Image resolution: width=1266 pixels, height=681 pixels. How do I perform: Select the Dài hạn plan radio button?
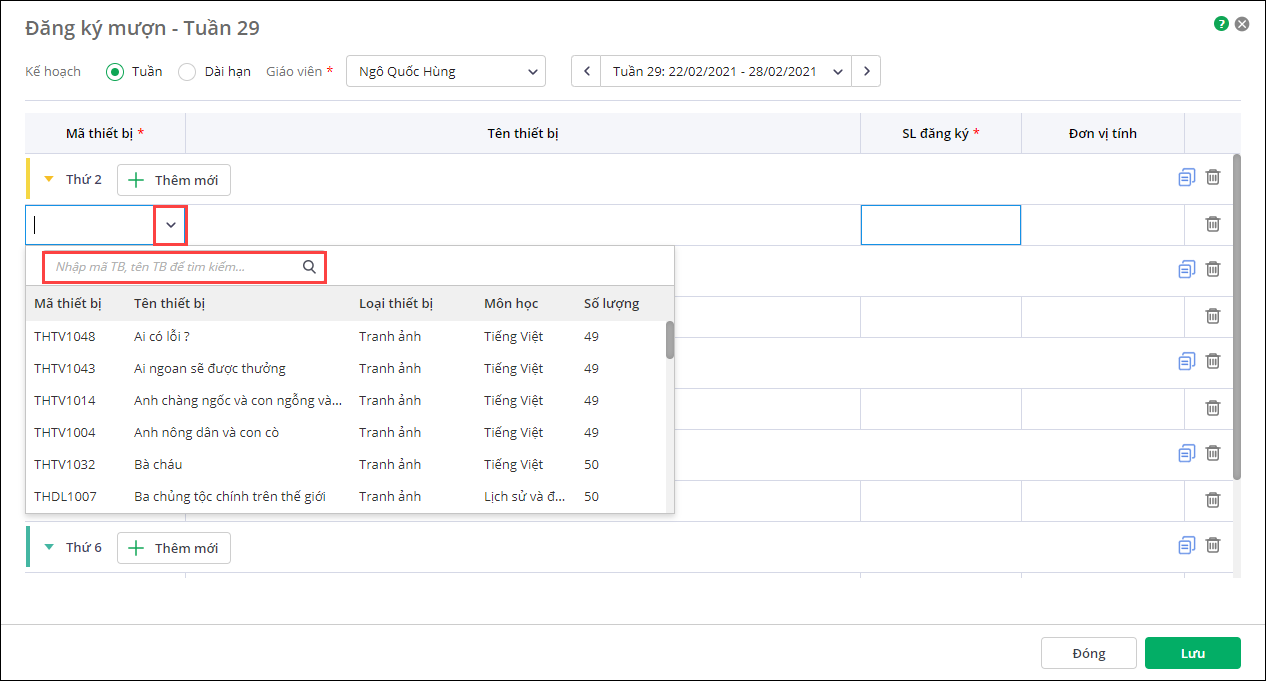coord(187,71)
